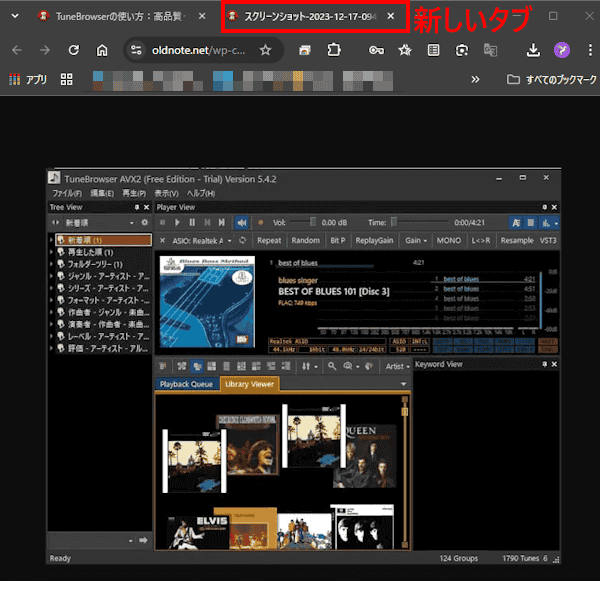Click the list display icon beside spectrum icon
This screenshot has width=600, height=601.
(x=531, y=223)
